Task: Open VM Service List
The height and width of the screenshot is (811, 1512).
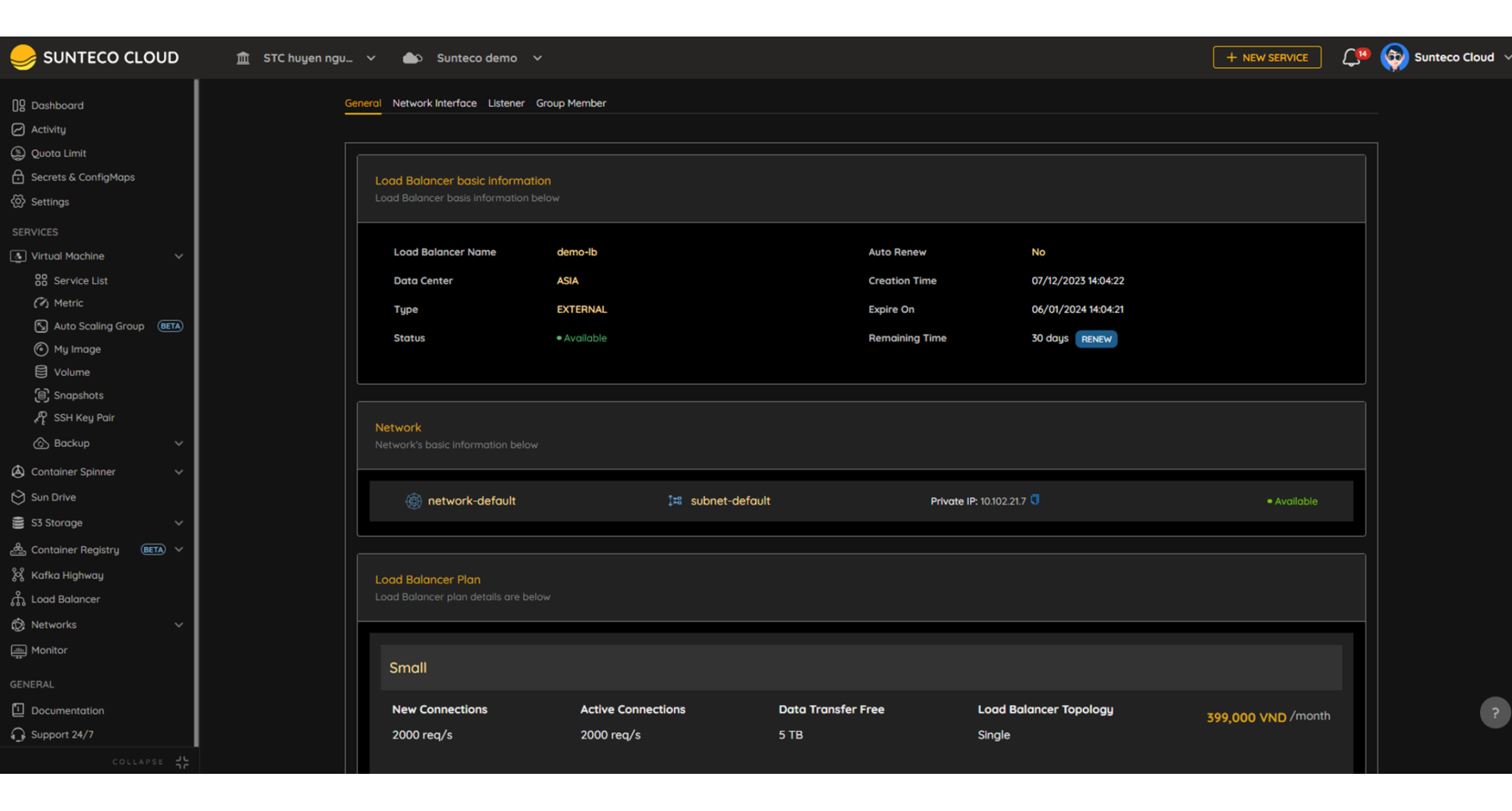Action: tap(80, 280)
